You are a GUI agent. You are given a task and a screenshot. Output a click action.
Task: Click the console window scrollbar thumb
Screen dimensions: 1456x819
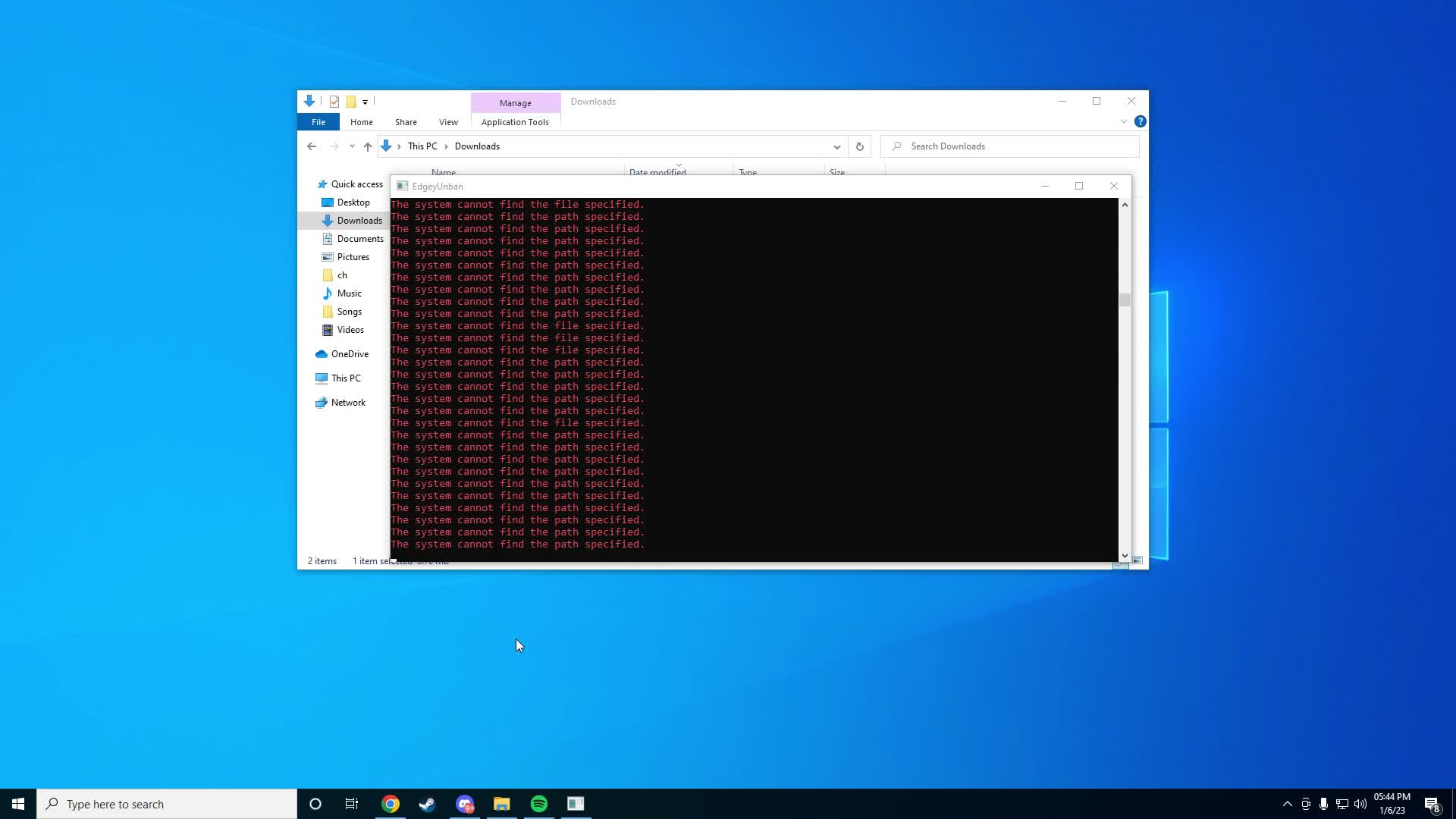pyautogui.click(x=1125, y=300)
